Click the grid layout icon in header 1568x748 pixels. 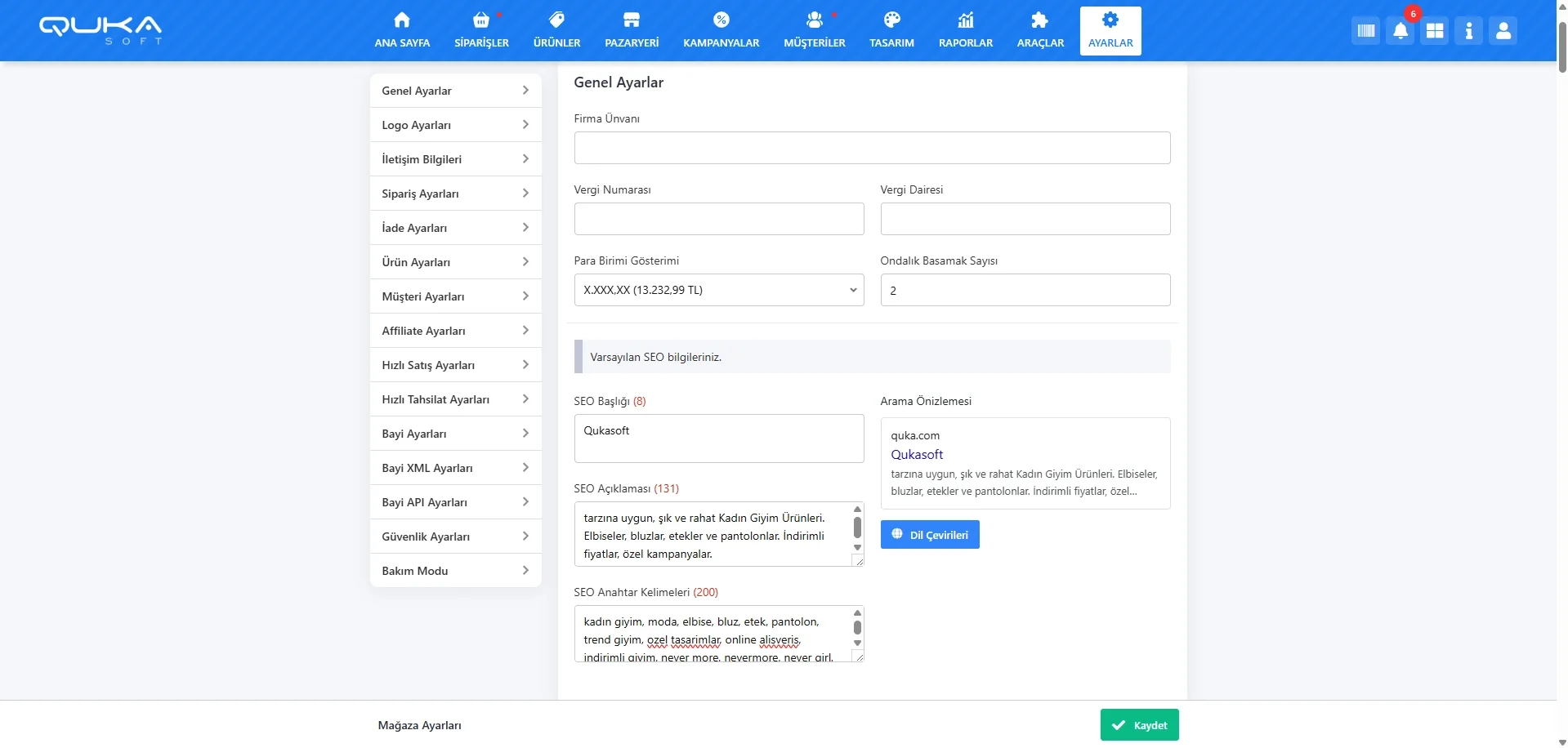point(1434,31)
